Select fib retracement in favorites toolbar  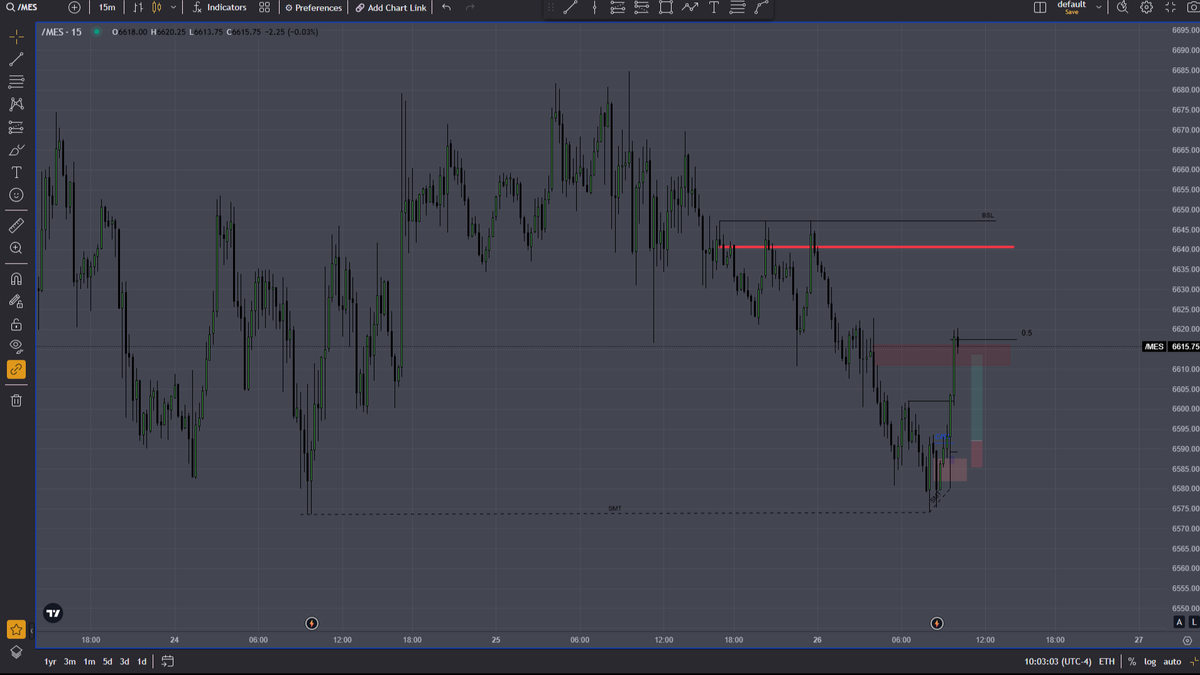tap(737, 7)
